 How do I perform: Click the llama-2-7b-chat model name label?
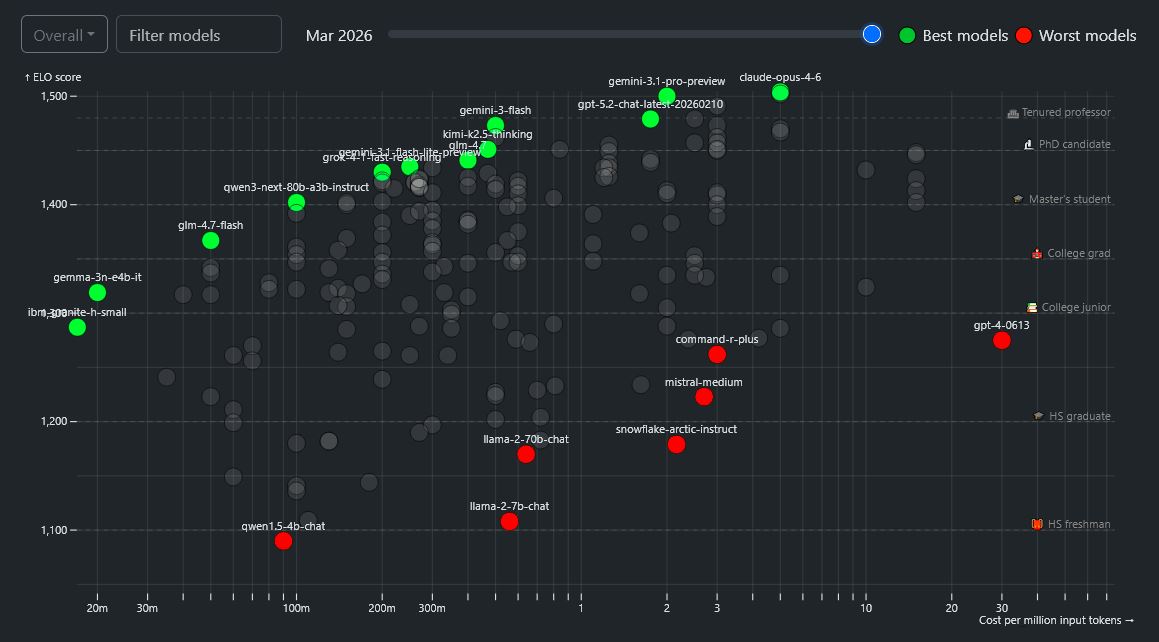[x=509, y=506]
